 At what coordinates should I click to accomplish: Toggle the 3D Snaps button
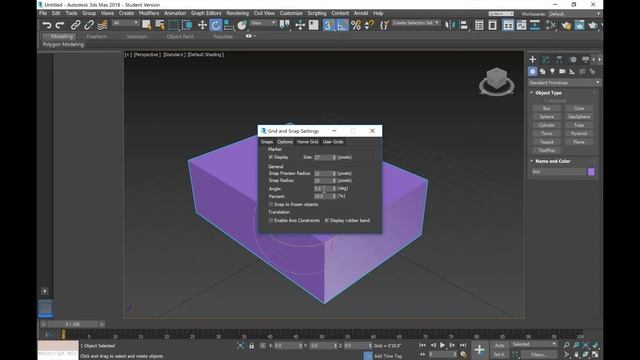(x=329, y=25)
